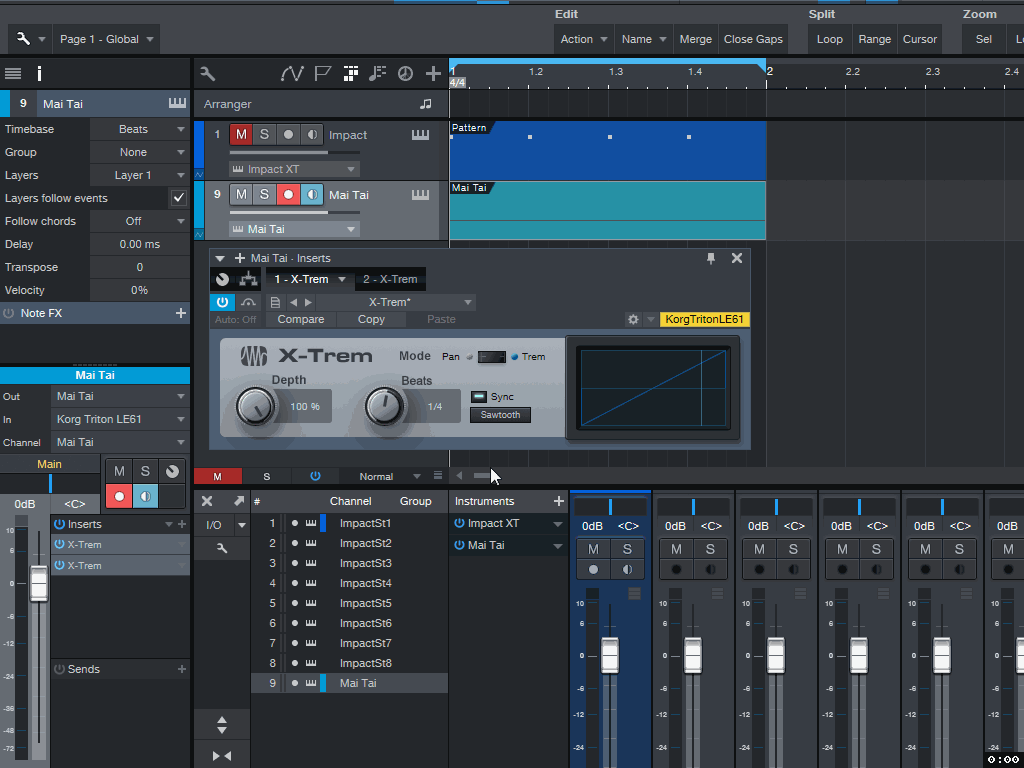Screen dimensions: 1024x768
Task: Toggle the Layers follow events checkbox
Action: pos(179,198)
